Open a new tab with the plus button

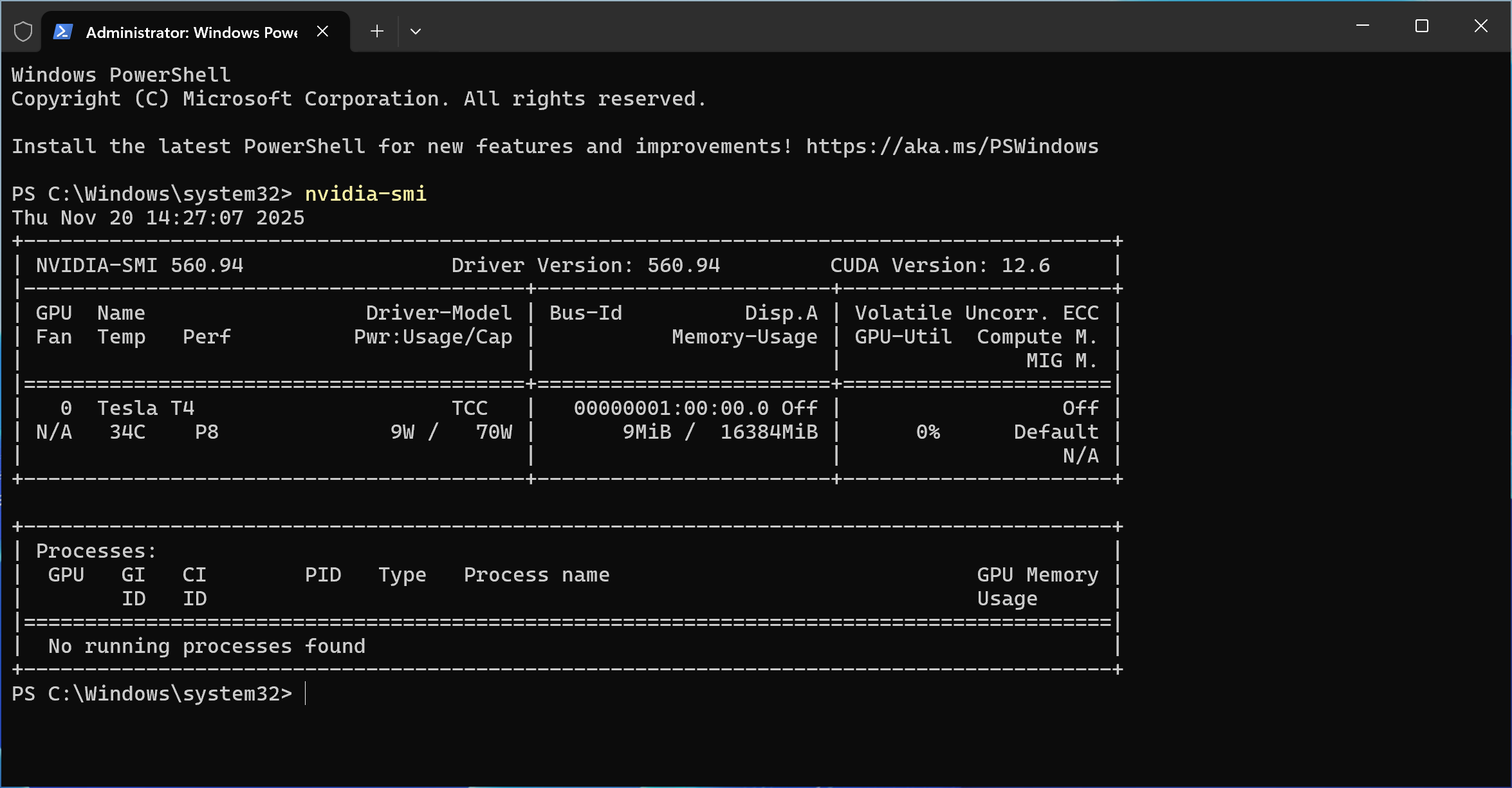tap(377, 32)
